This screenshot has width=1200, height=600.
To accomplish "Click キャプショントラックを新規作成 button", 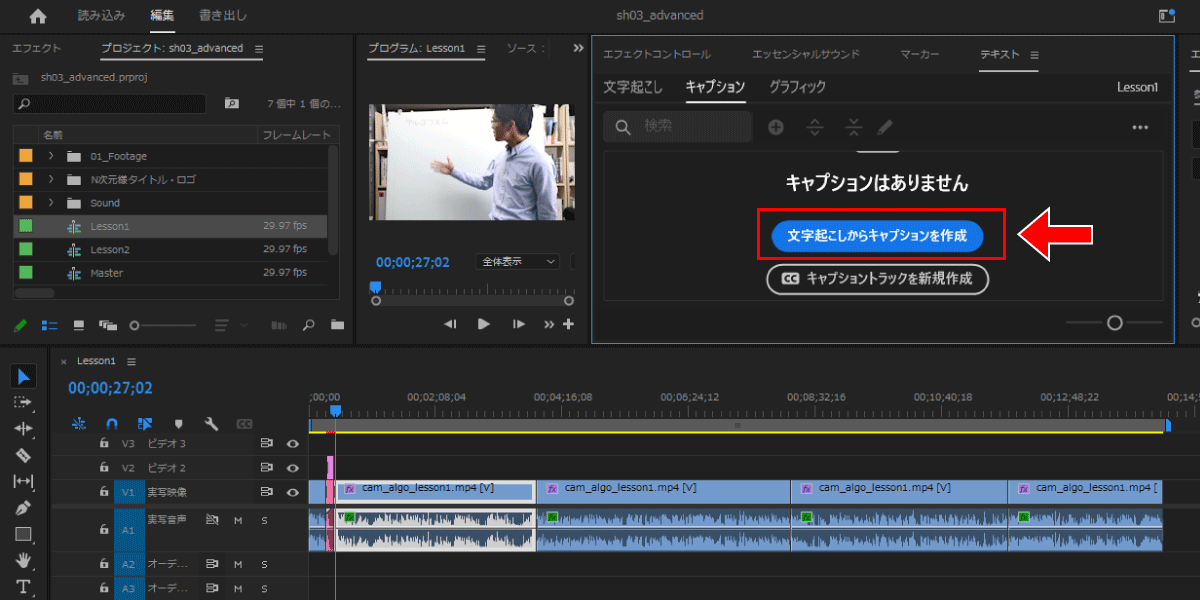I will point(877,279).
